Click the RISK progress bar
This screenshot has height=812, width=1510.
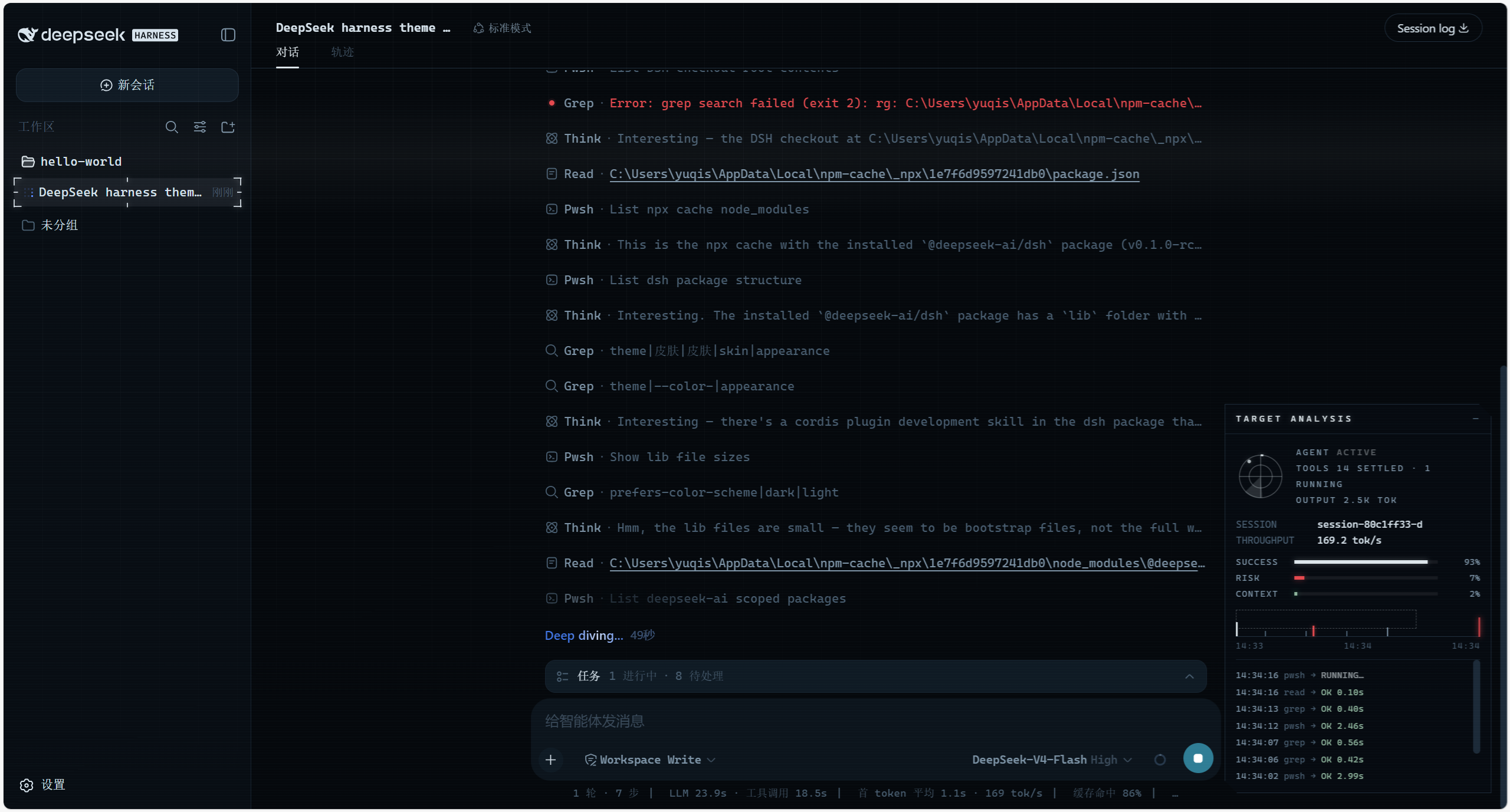click(x=1365, y=578)
